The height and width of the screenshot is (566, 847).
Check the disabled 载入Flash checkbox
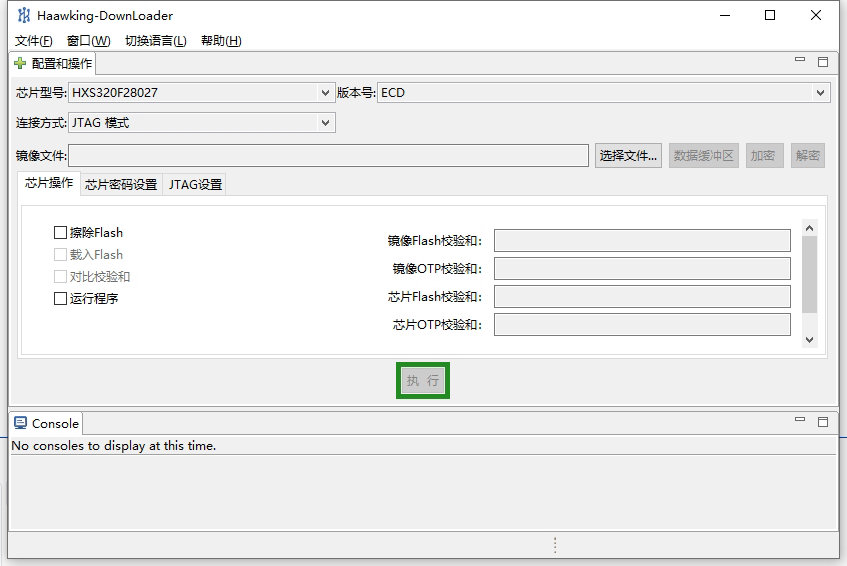[60, 254]
